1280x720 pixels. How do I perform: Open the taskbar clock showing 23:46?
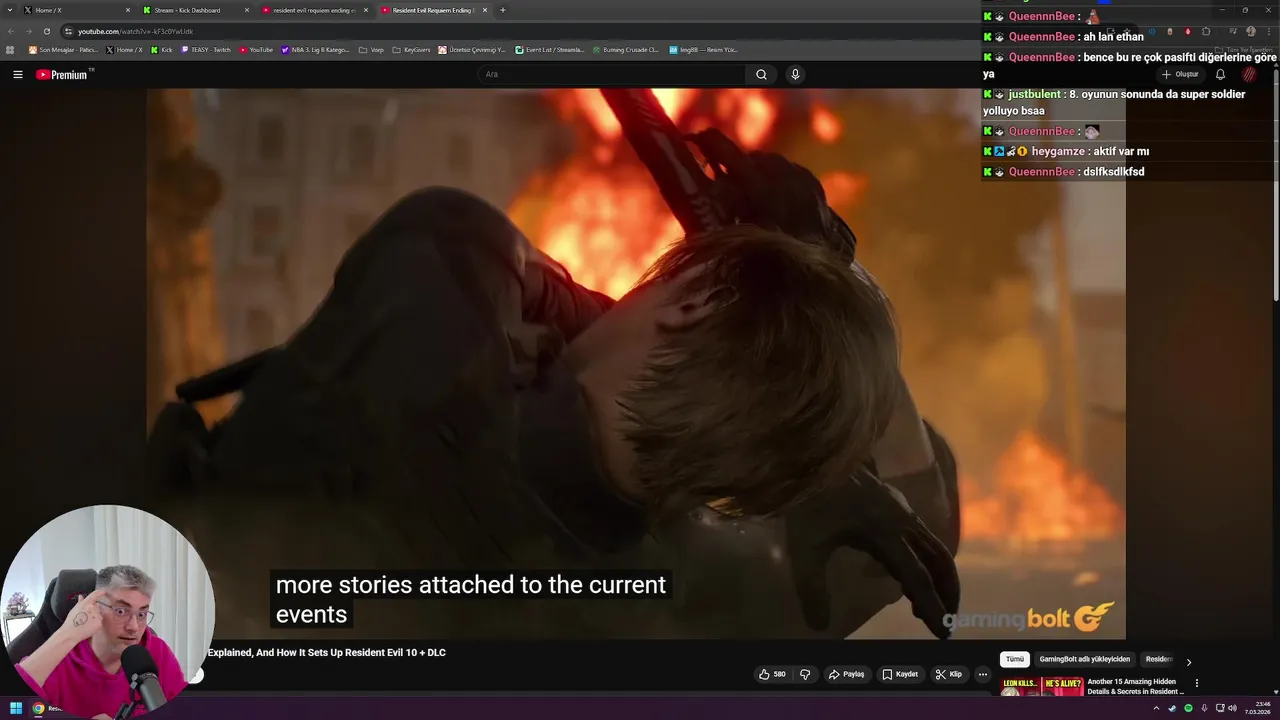pos(1257,708)
